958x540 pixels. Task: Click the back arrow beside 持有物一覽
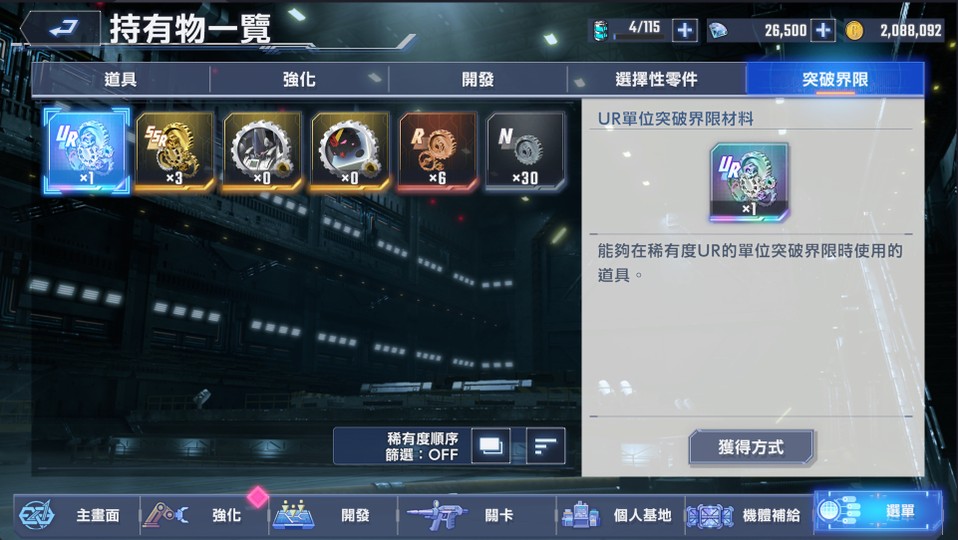point(61,27)
